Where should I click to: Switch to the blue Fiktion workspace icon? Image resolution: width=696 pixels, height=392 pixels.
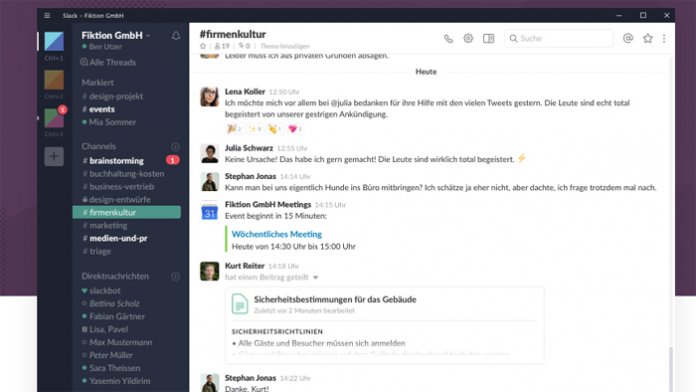(x=54, y=41)
